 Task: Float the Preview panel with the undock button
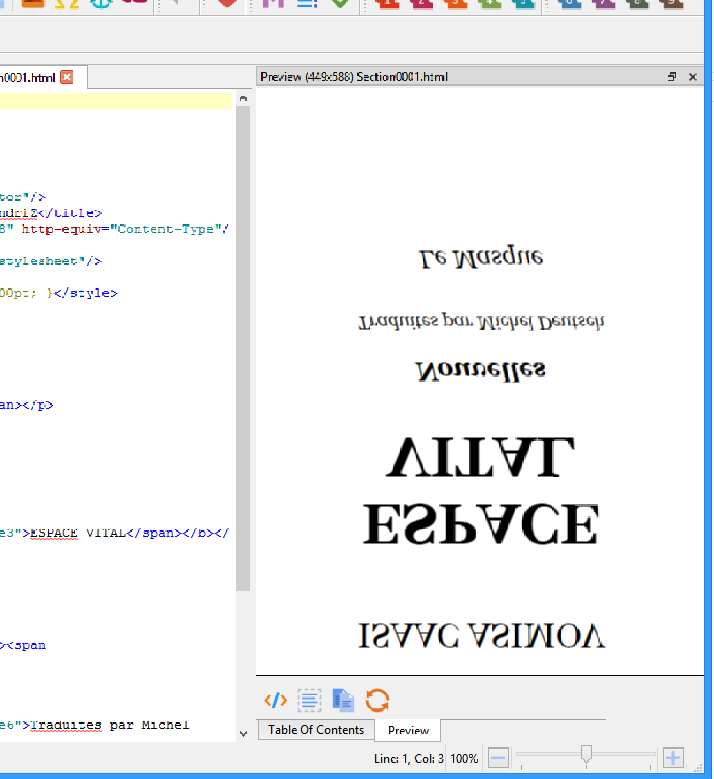point(672,77)
